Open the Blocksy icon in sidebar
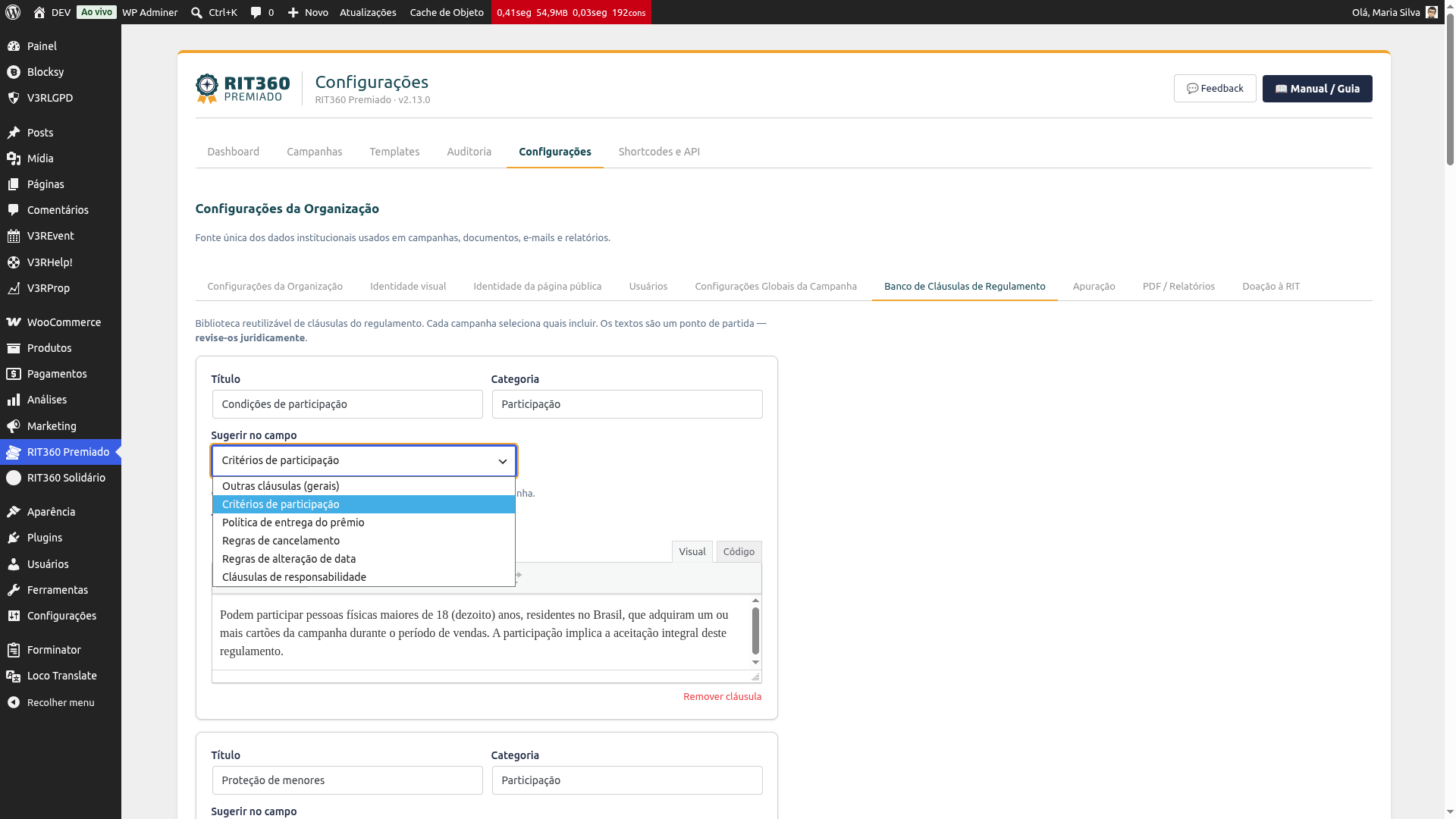Screen dimensions: 1456x819 [14, 72]
